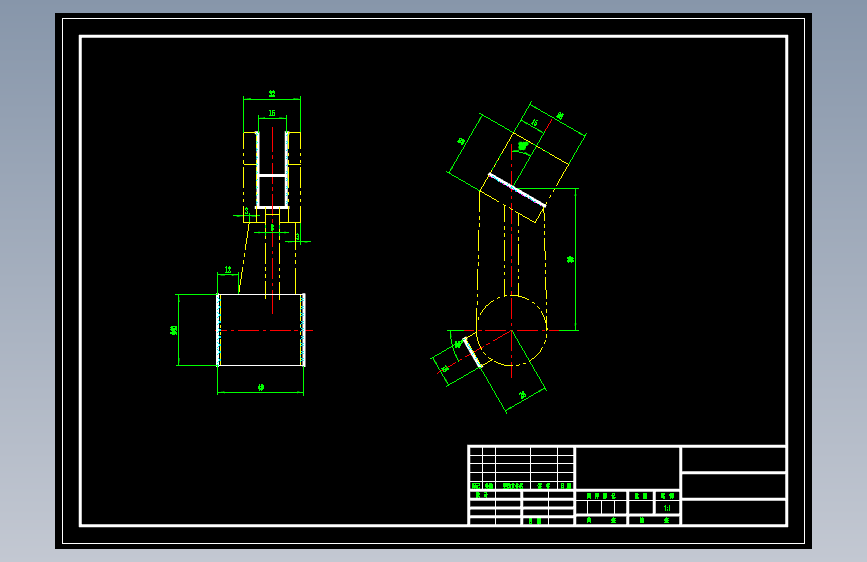Screen dimensions: 867x562
Task: Select the "16" dimension text in front view
Action: [272, 113]
